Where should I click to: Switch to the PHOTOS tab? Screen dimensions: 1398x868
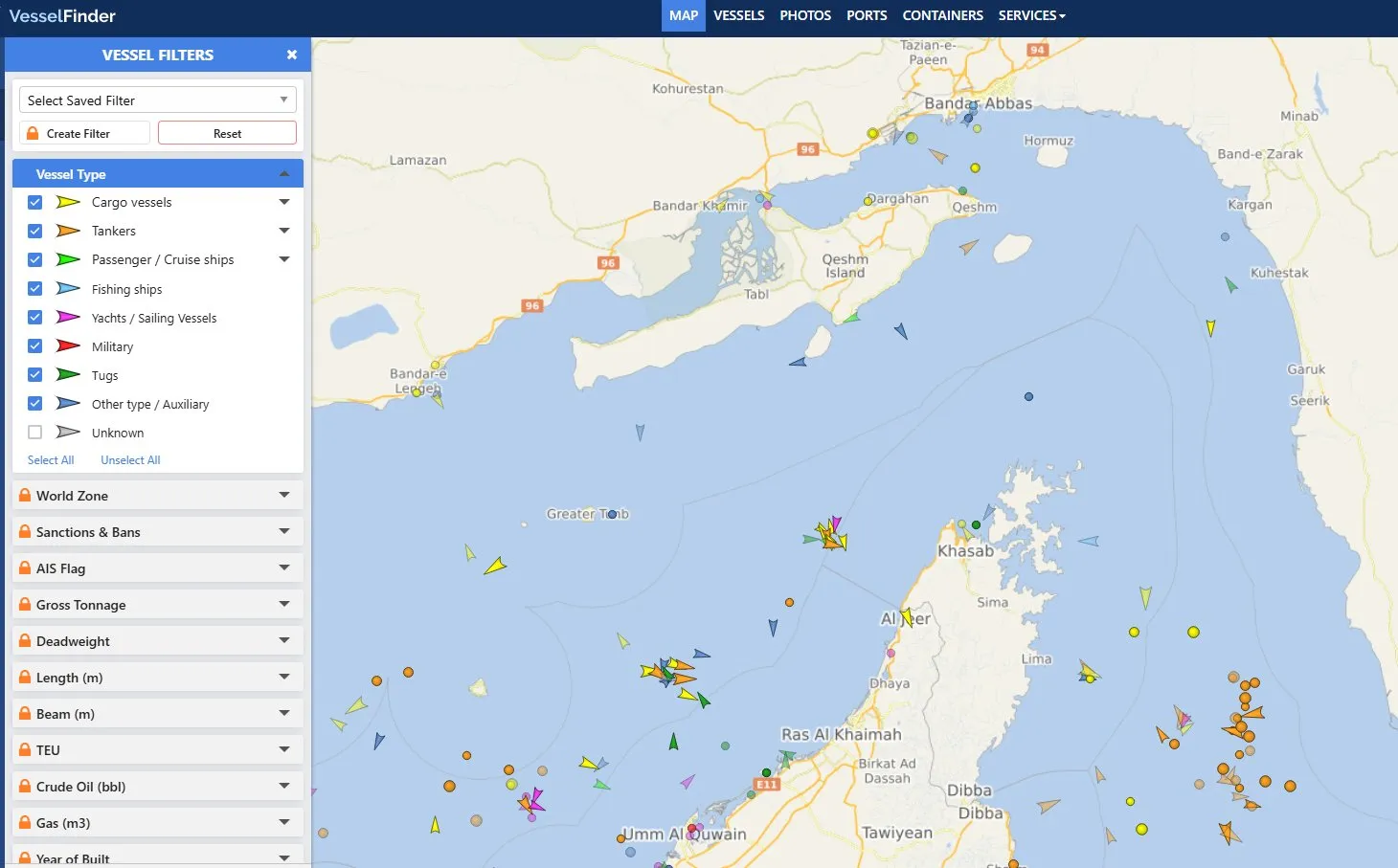tap(805, 15)
